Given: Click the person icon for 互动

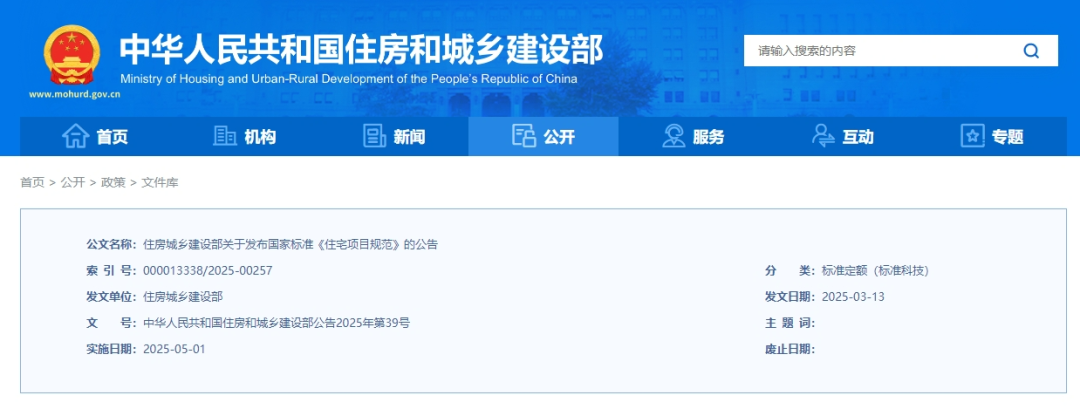Looking at the screenshot, I should coord(823,137).
